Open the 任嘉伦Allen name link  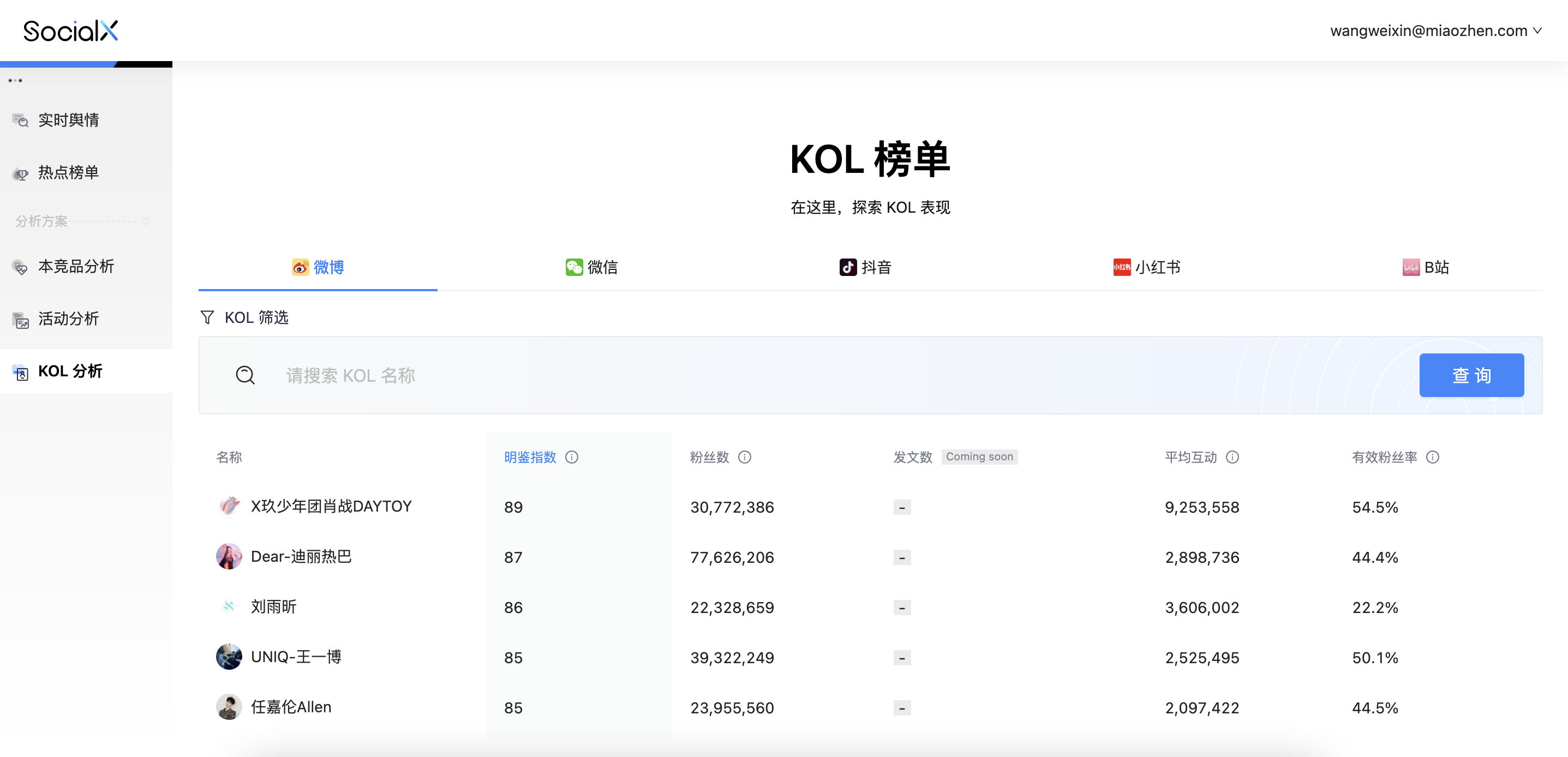pyautogui.click(x=291, y=707)
